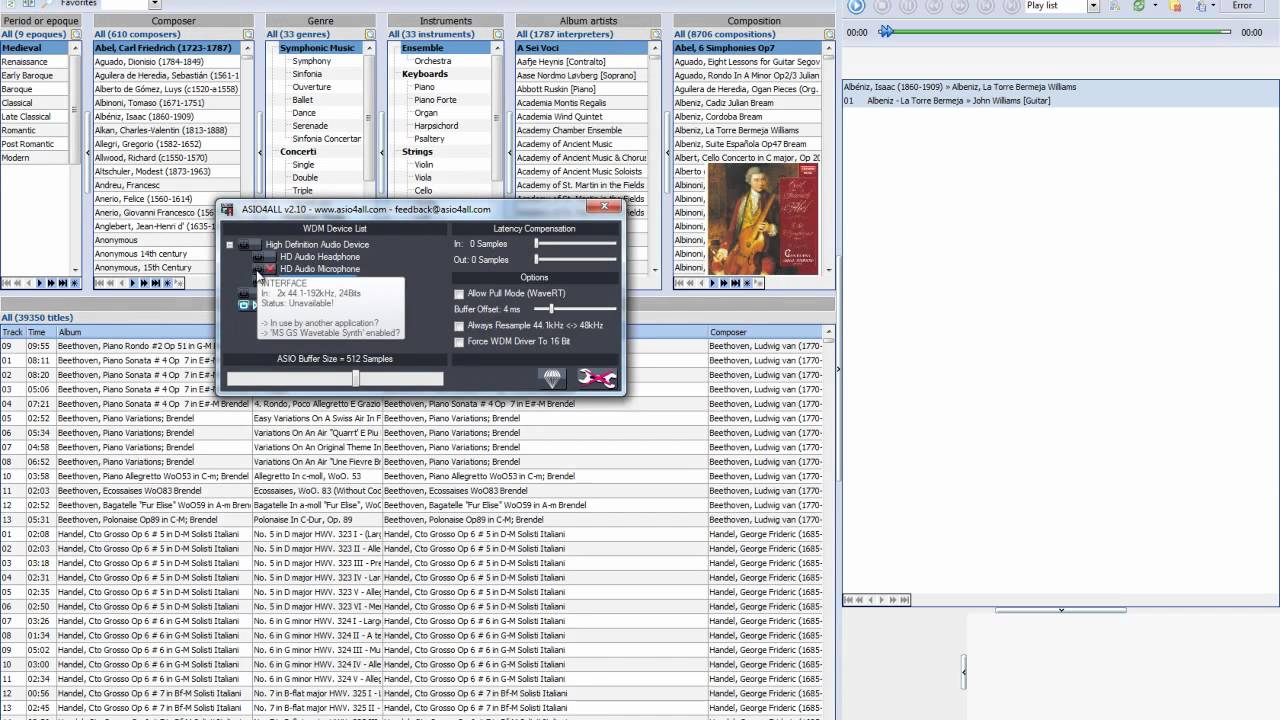Select the 08:11 Beethoven Piano Sonata # 4 row
Screen dimensions: 1280x720
[x=412, y=361]
